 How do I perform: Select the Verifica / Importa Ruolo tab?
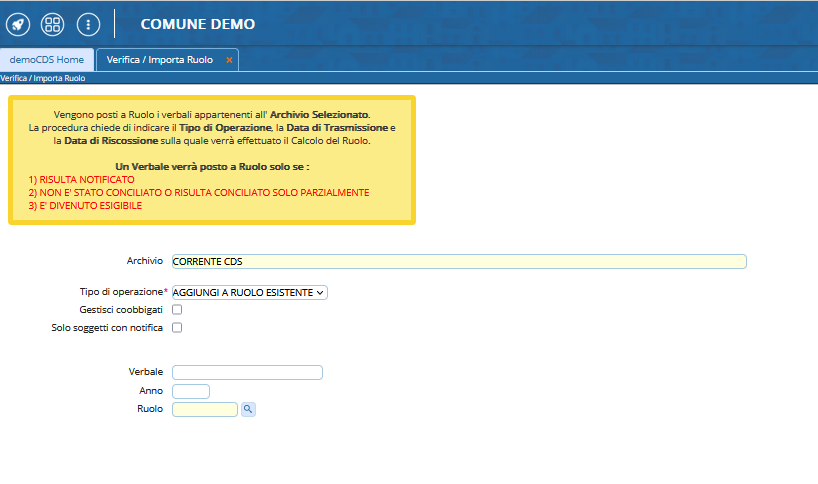point(160,60)
